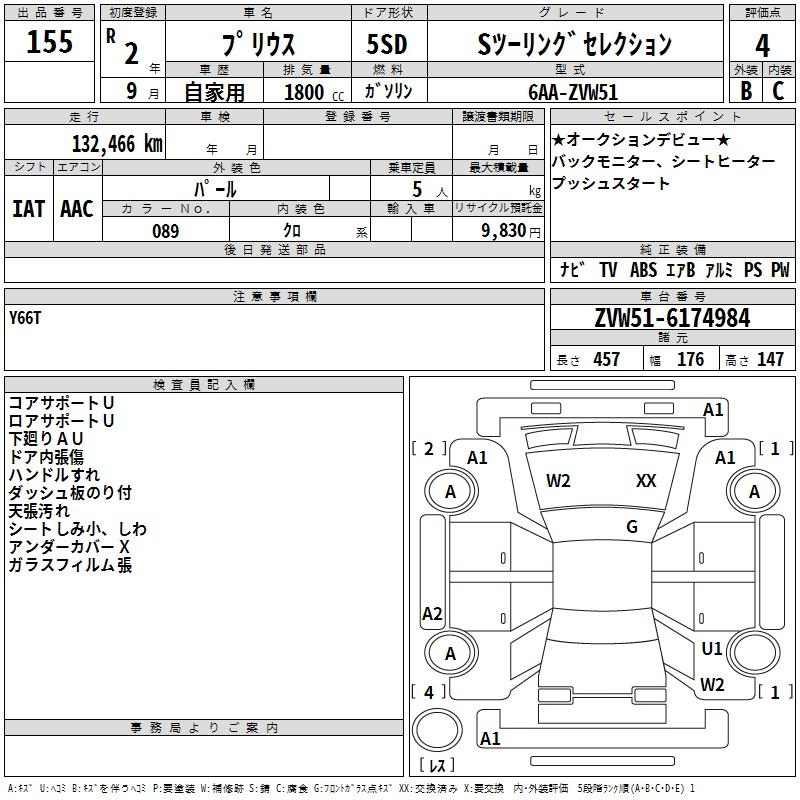Screen dimensions: 800x800
Task: Select the spare tire circle above レス
Action: tap(436, 728)
